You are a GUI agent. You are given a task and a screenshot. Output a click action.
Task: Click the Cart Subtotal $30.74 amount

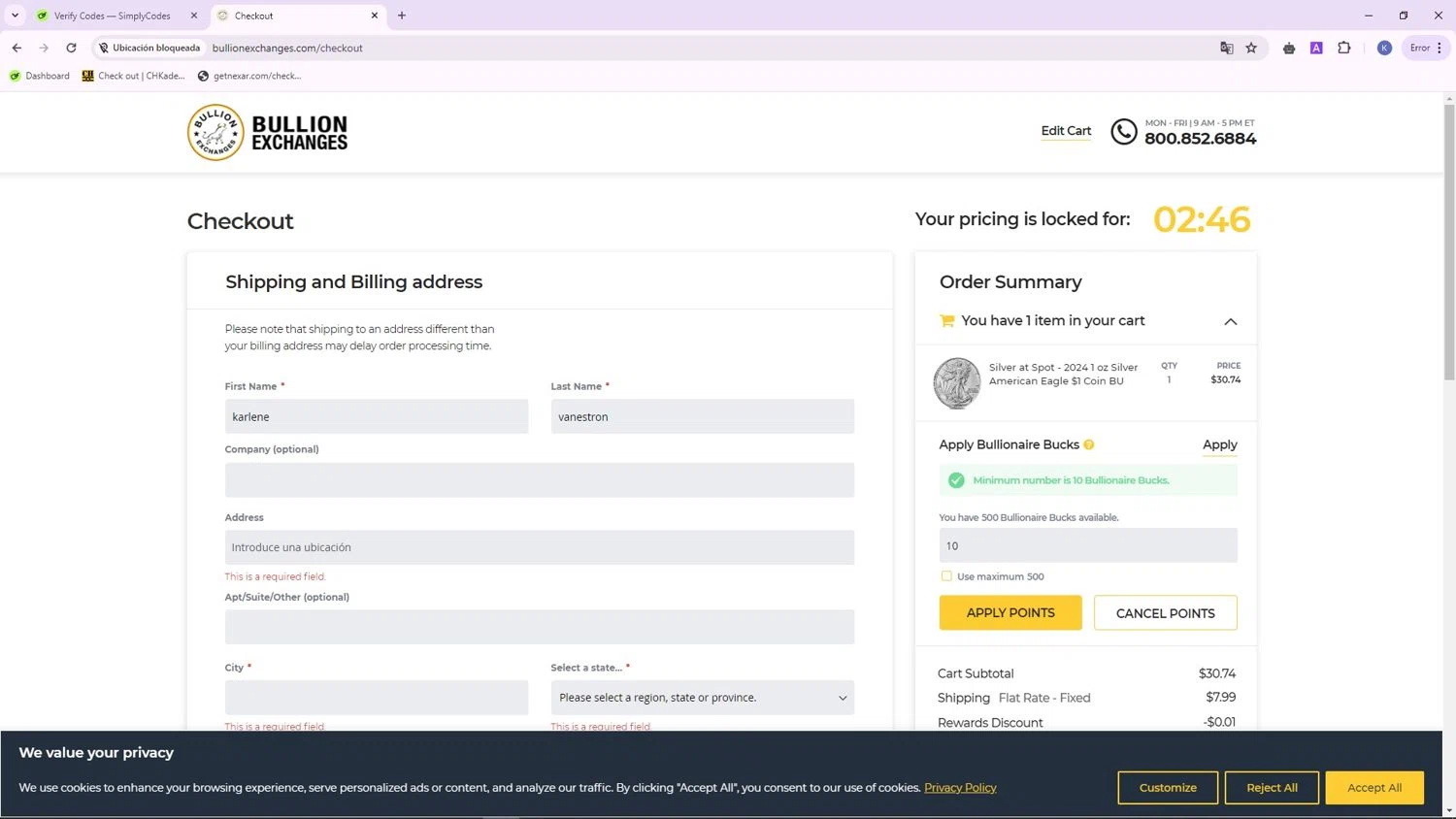[x=1217, y=673]
